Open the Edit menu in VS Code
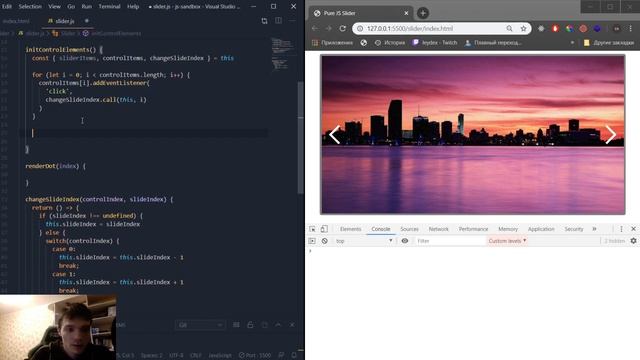Viewport: 640px width, 360px height. click(7, 7)
